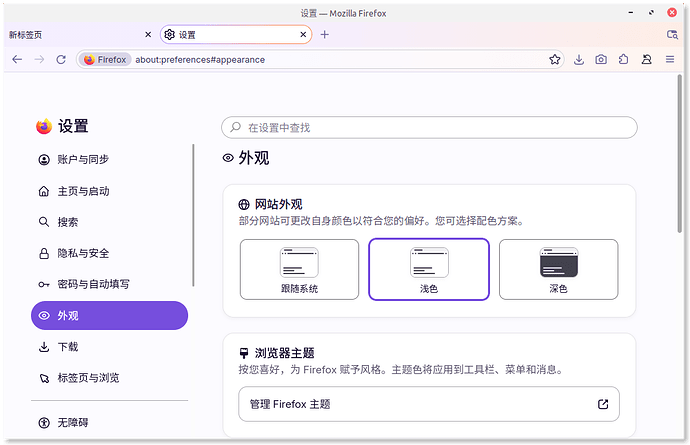Close the Firefox window
The width and height of the screenshot is (690, 445).
tap(672, 13)
